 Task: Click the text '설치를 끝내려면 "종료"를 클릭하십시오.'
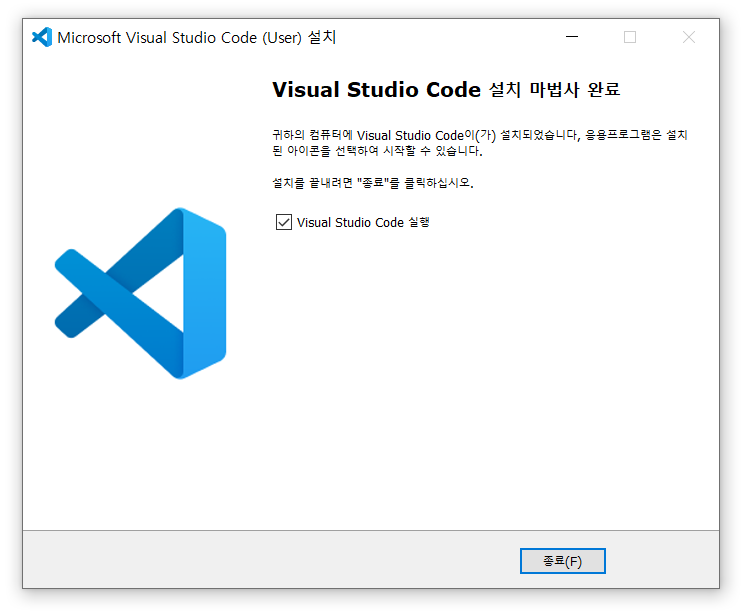tap(373, 182)
